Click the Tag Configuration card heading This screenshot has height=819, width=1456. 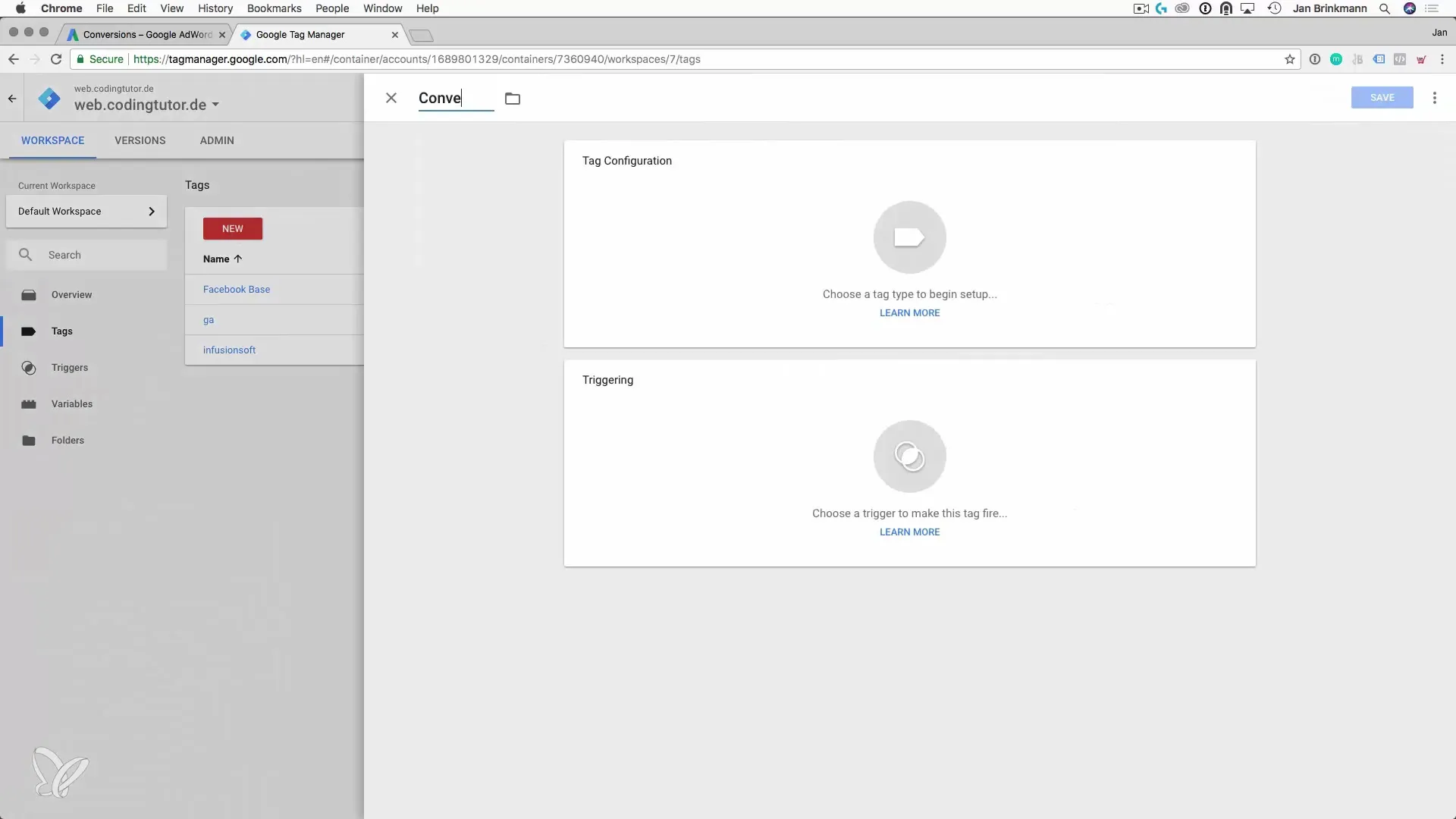(x=626, y=161)
